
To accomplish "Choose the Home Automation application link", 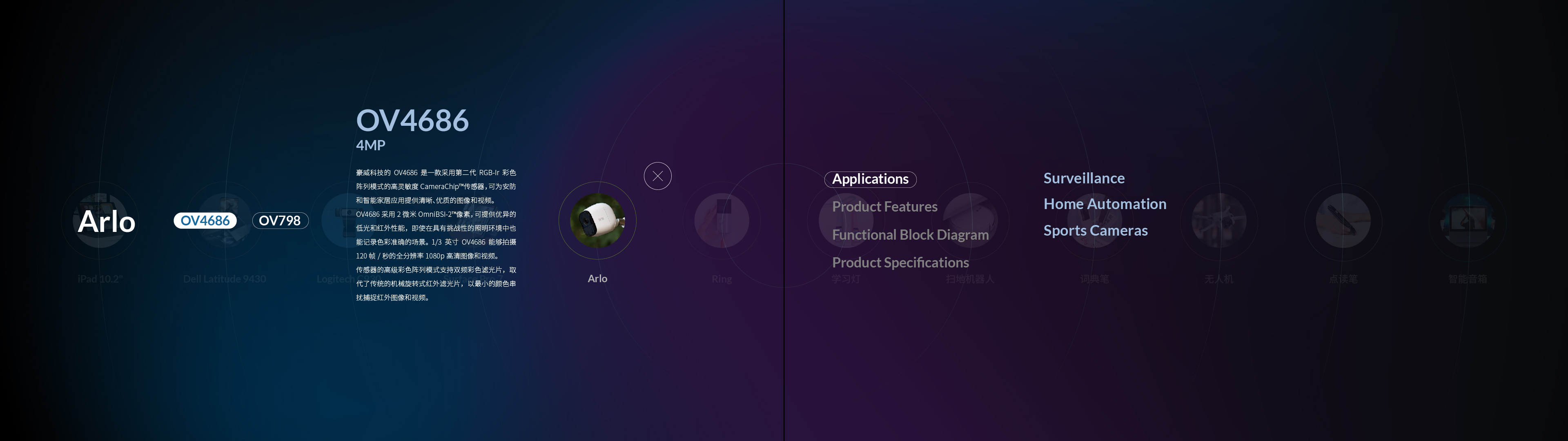I will pos(1105,204).
